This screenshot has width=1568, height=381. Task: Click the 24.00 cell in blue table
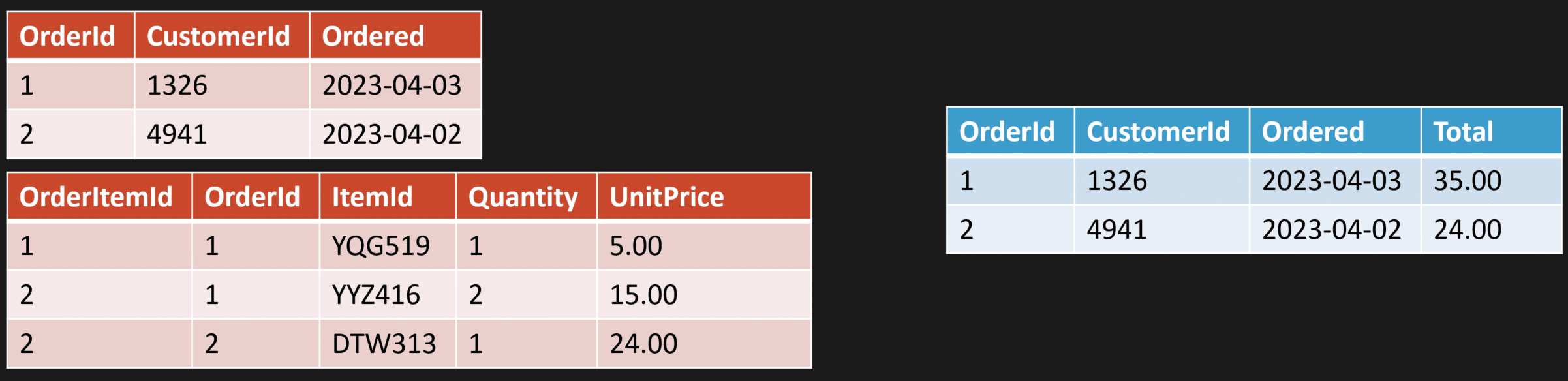coord(1468,230)
